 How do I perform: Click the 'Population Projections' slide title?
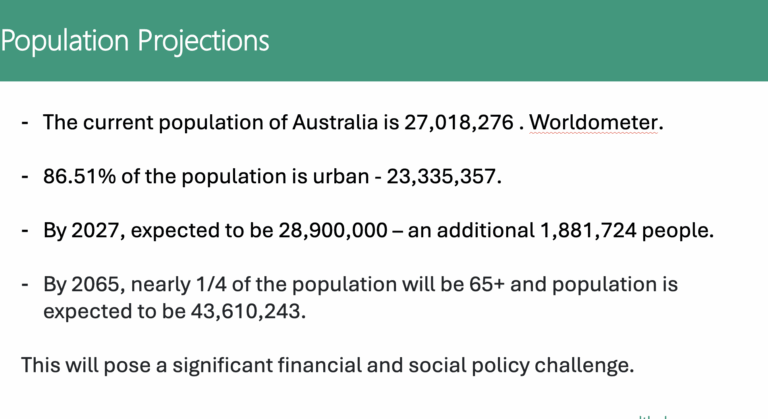pos(135,40)
